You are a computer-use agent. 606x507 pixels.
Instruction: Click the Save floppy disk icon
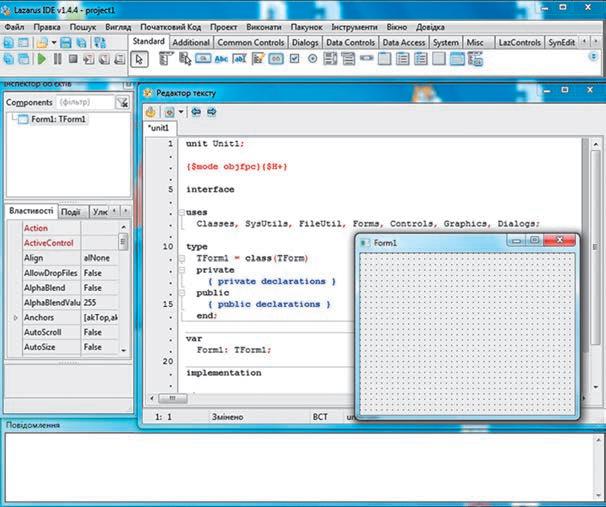point(66,43)
